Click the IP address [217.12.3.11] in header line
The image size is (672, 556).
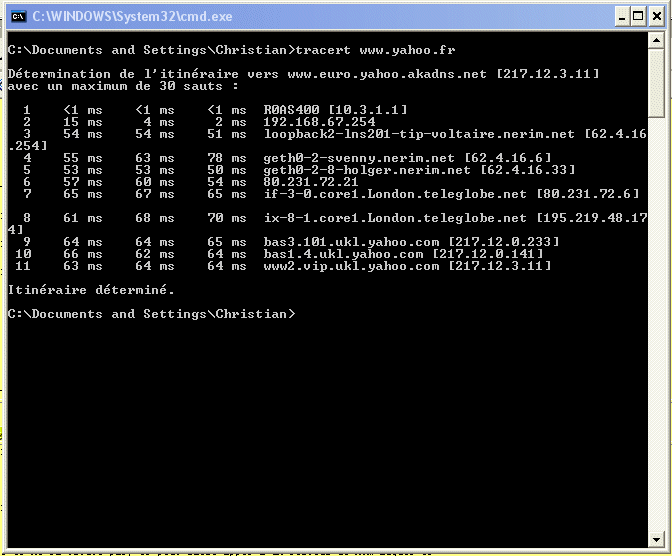(547, 74)
